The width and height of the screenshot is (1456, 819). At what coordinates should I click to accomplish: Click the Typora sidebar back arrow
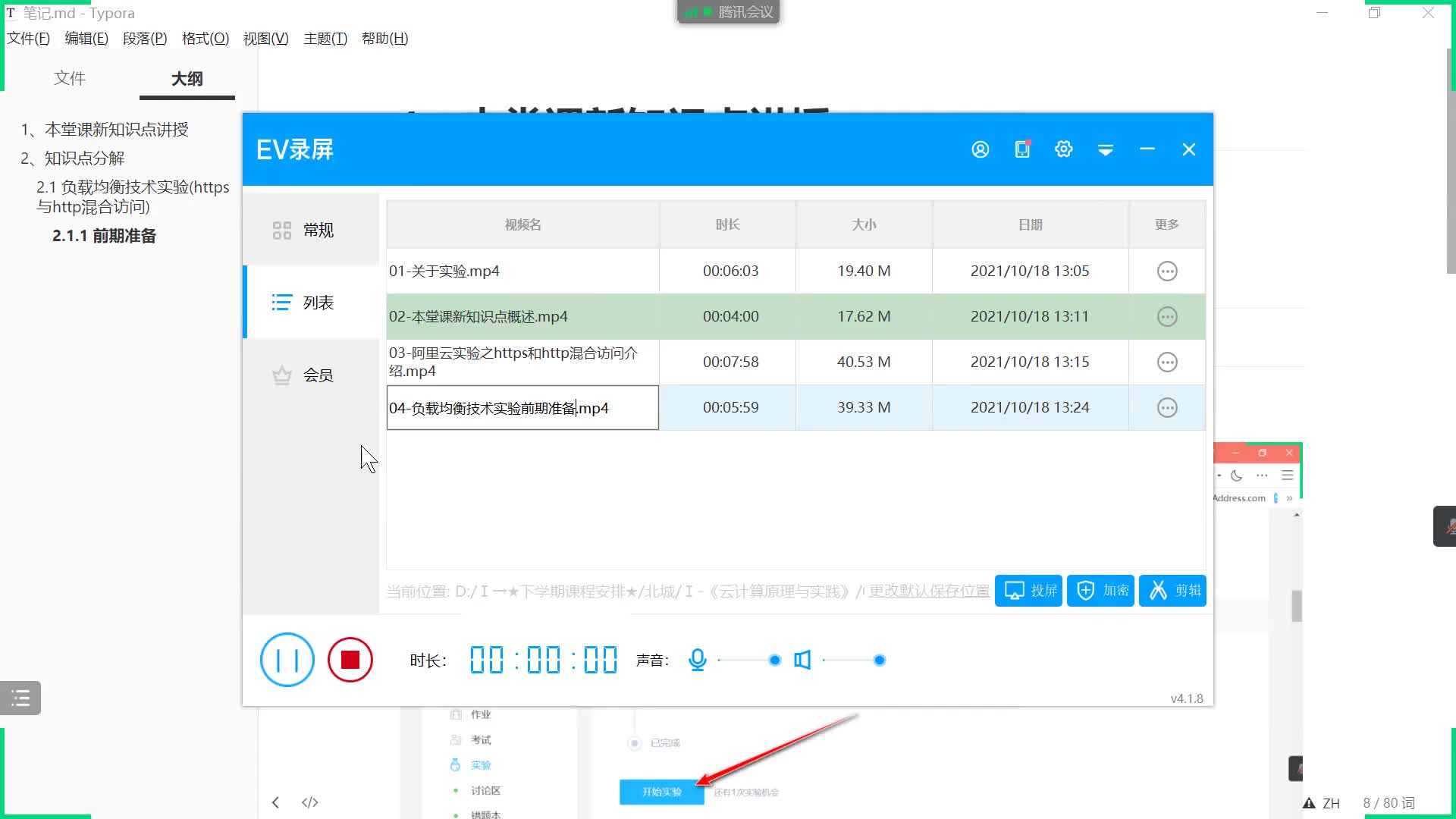pyautogui.click(x=275, y=802)
